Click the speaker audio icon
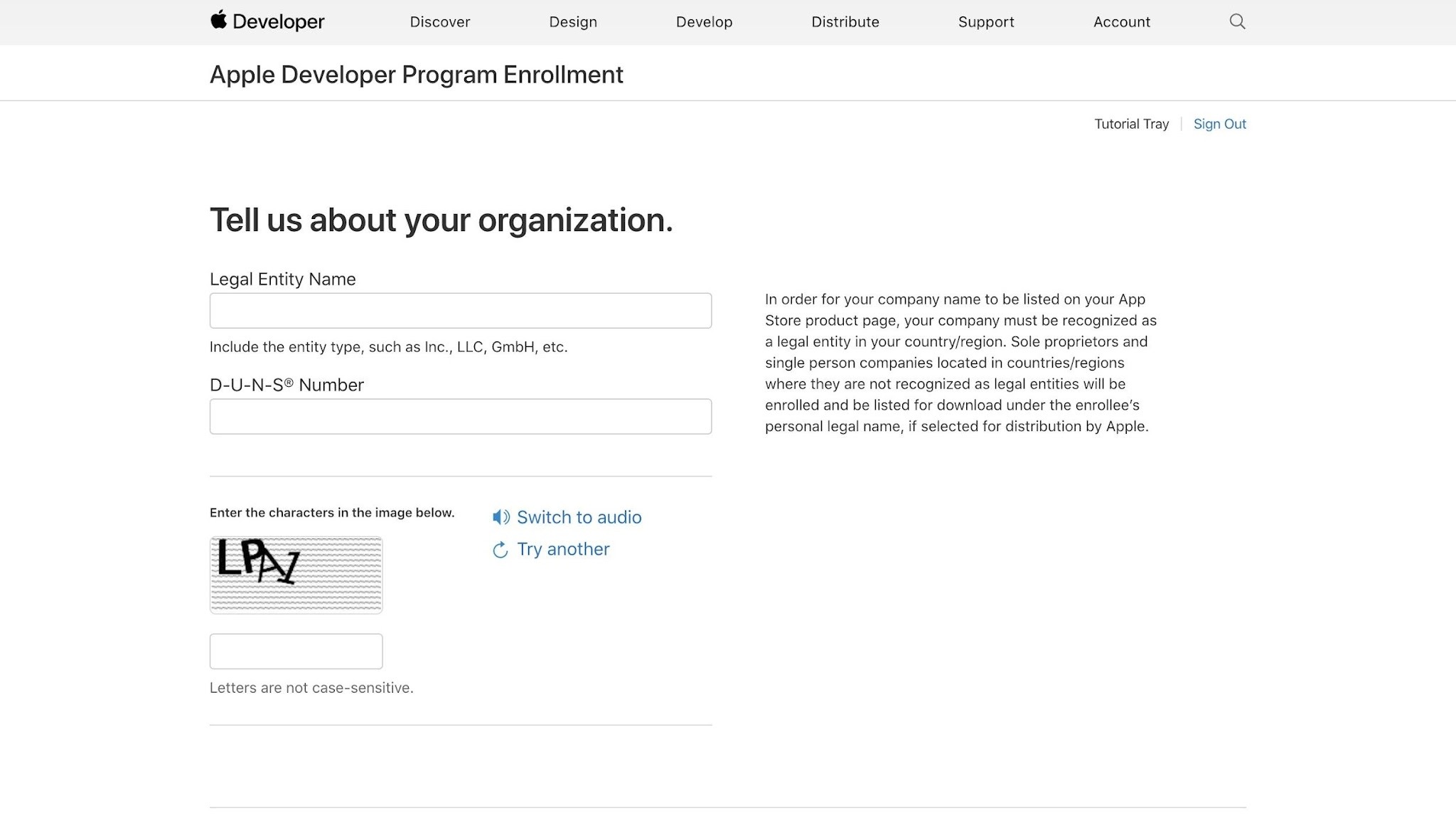The image size is (1456, 815). tap(501, 517)
